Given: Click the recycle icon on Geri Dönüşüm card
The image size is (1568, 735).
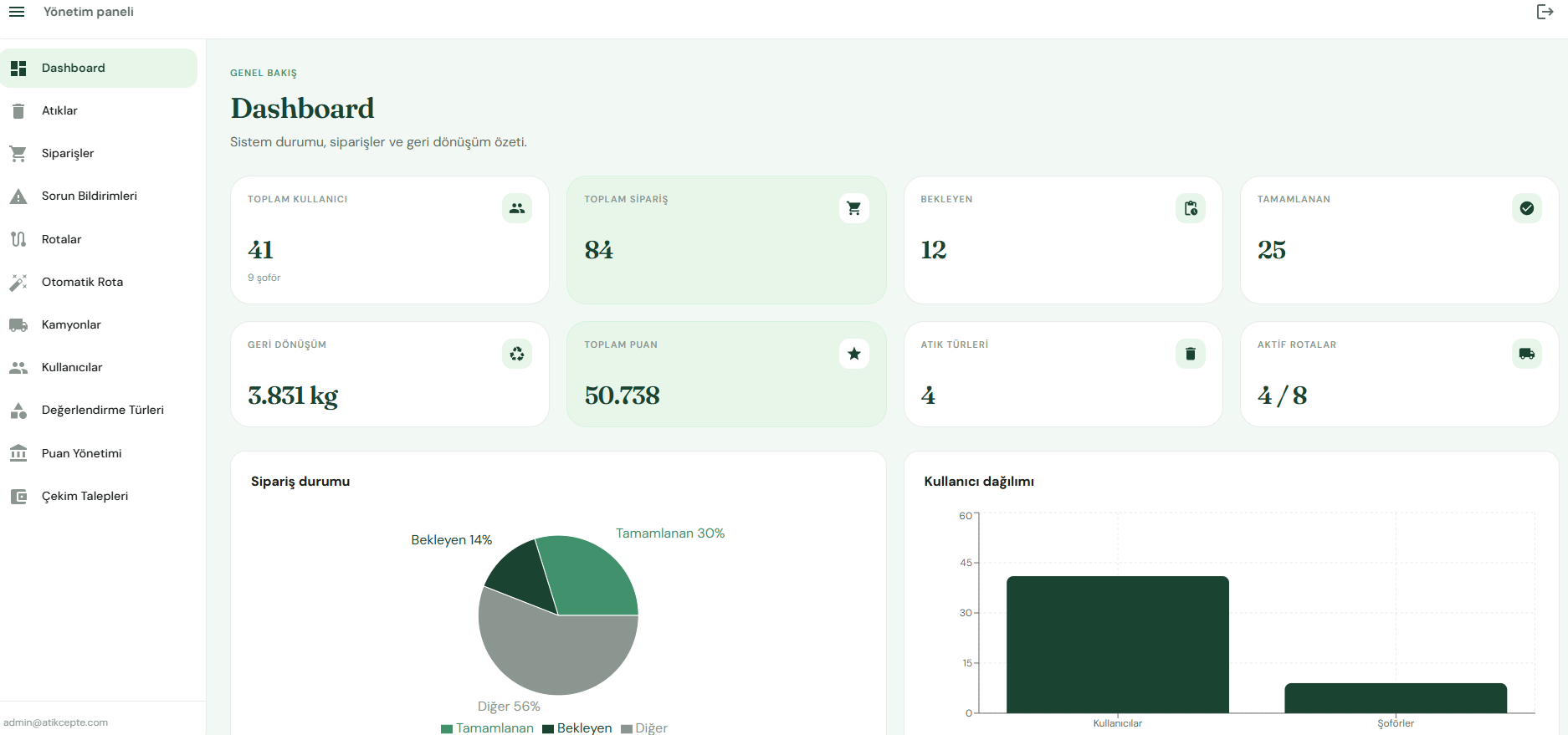Looking at the screenshot, I should [x=517, y=354].
